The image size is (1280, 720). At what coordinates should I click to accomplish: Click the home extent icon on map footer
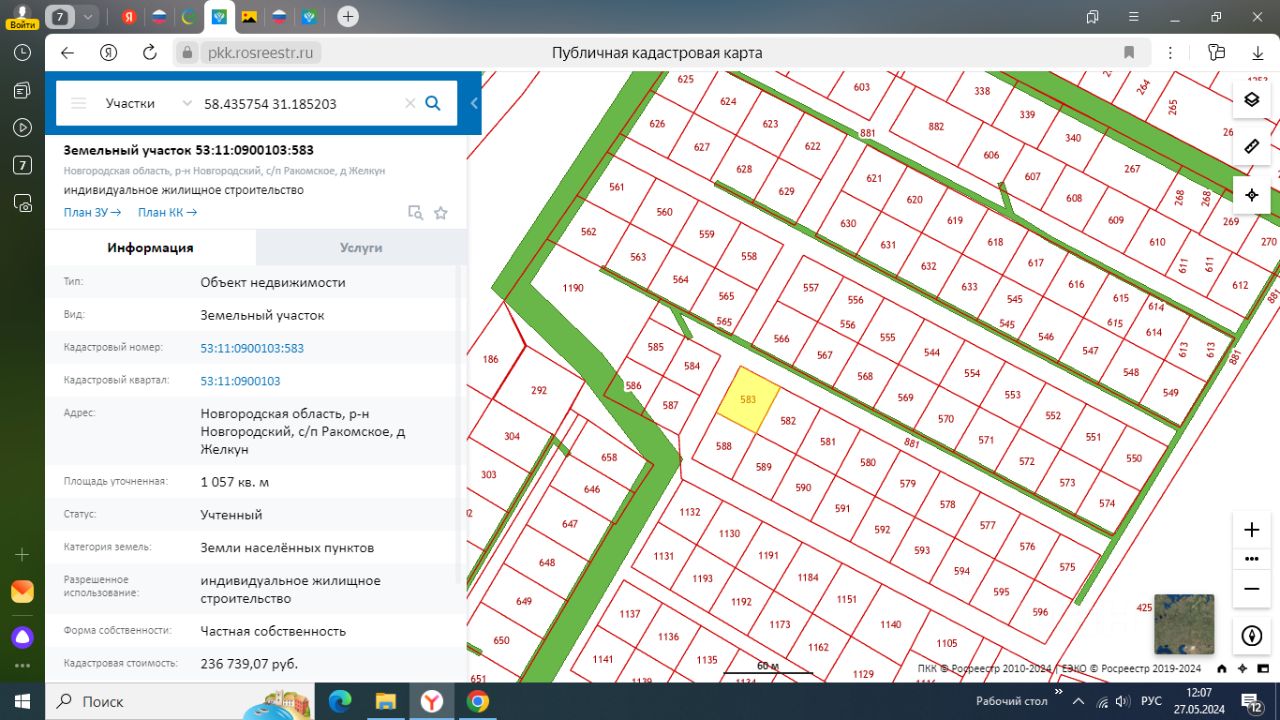(1222, 669)
